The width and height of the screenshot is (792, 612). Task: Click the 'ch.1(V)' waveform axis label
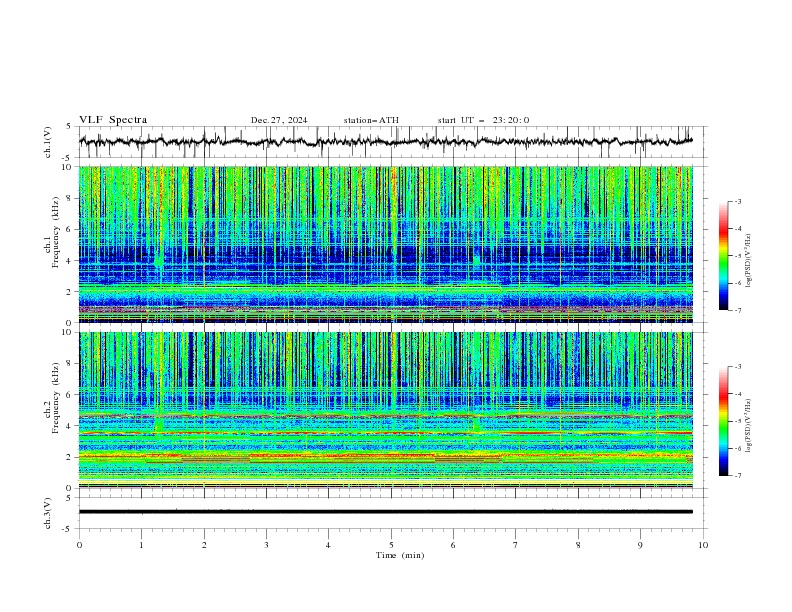pyautogui.click(x=48, y=142)
